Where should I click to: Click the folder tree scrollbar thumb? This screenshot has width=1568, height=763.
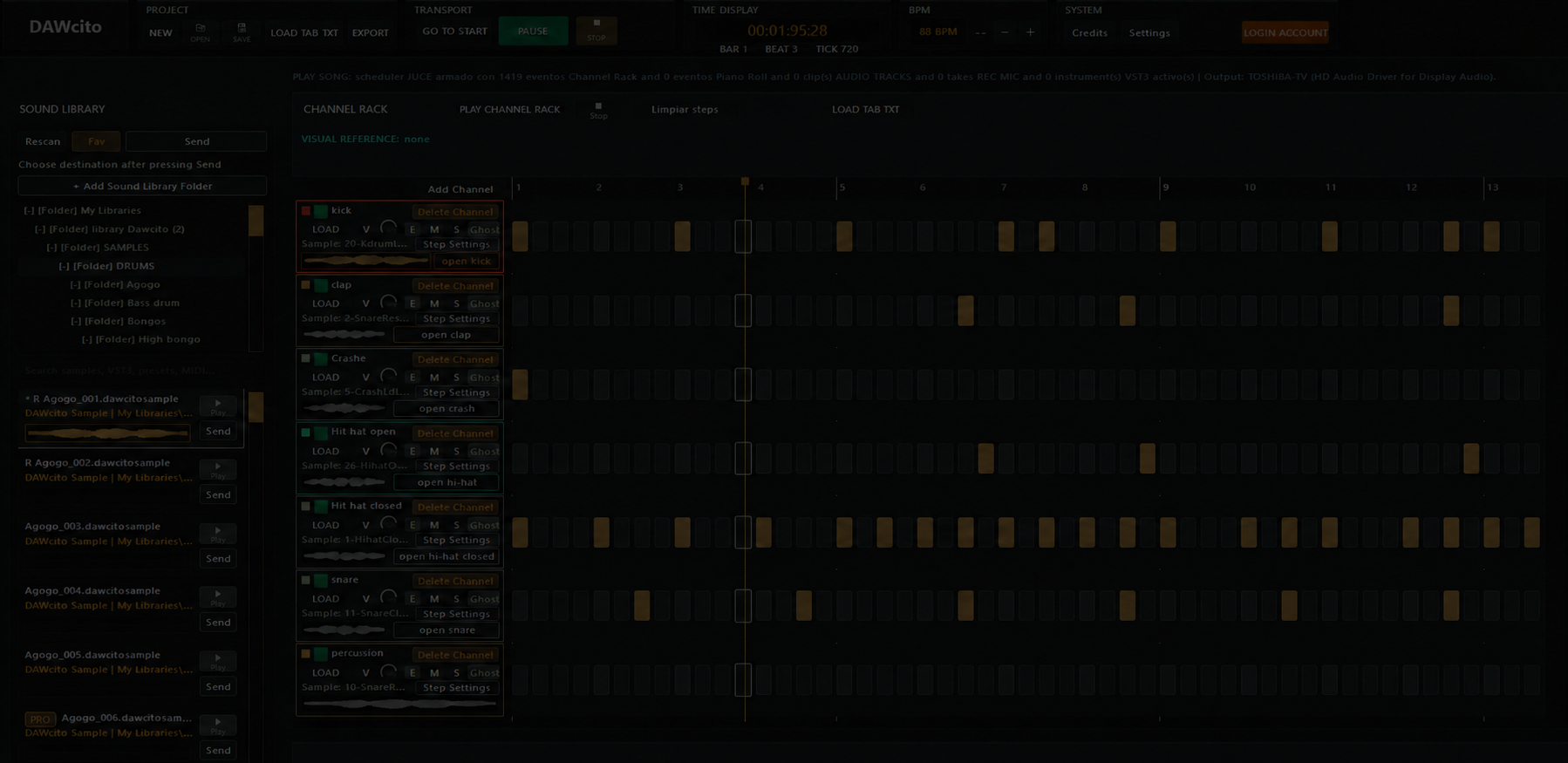[x=256, y=220]
